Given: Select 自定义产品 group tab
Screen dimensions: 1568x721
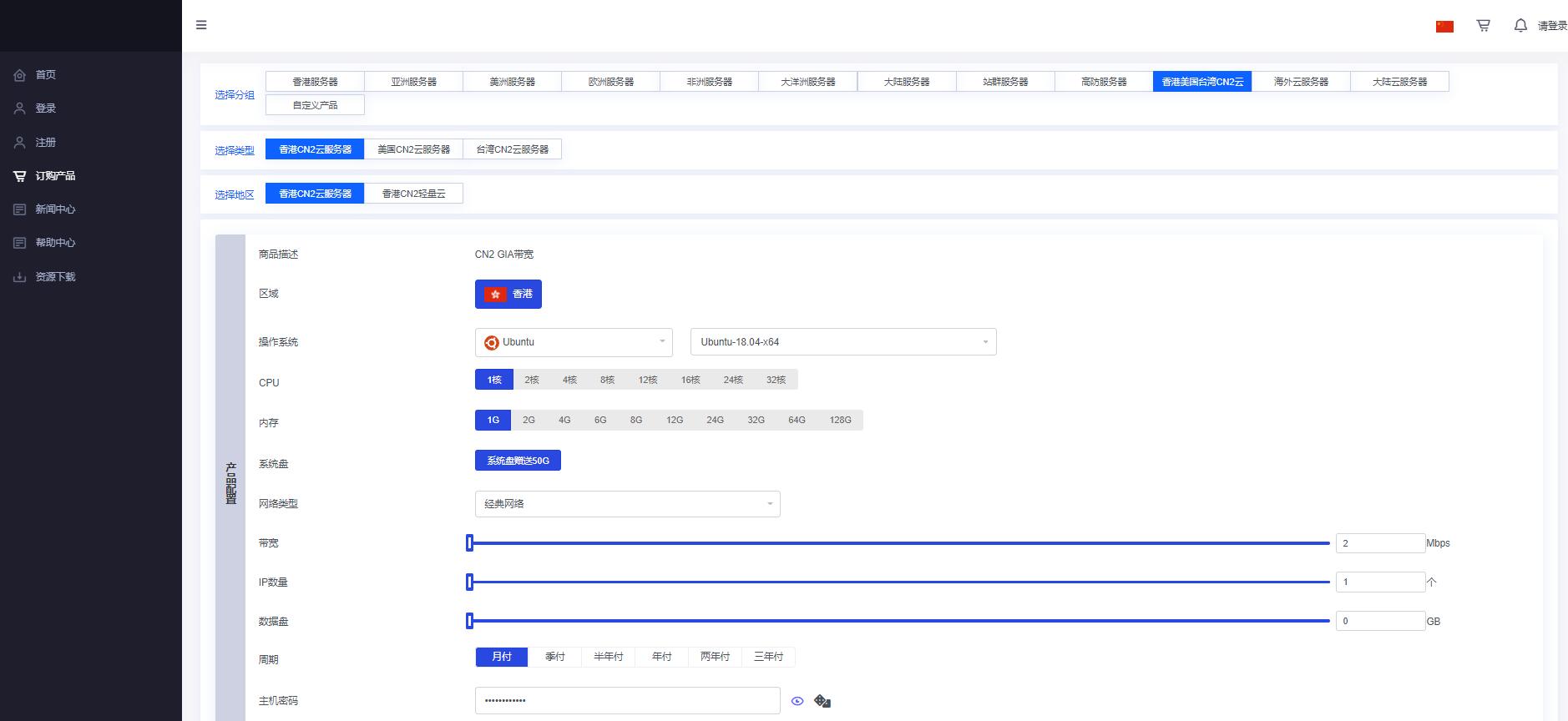Looking at the screenshot, I should [x=315, y=105].
